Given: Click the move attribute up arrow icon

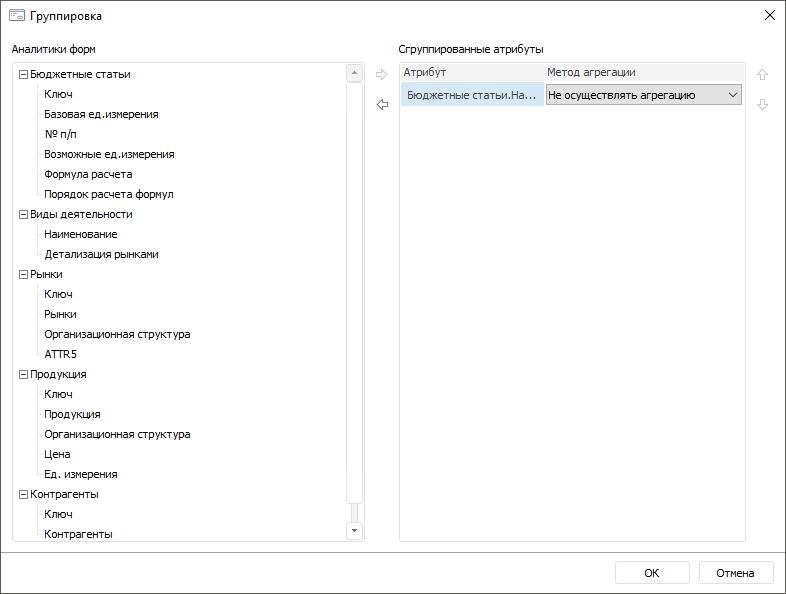Looking at the screenshot, I should point(763,74).
